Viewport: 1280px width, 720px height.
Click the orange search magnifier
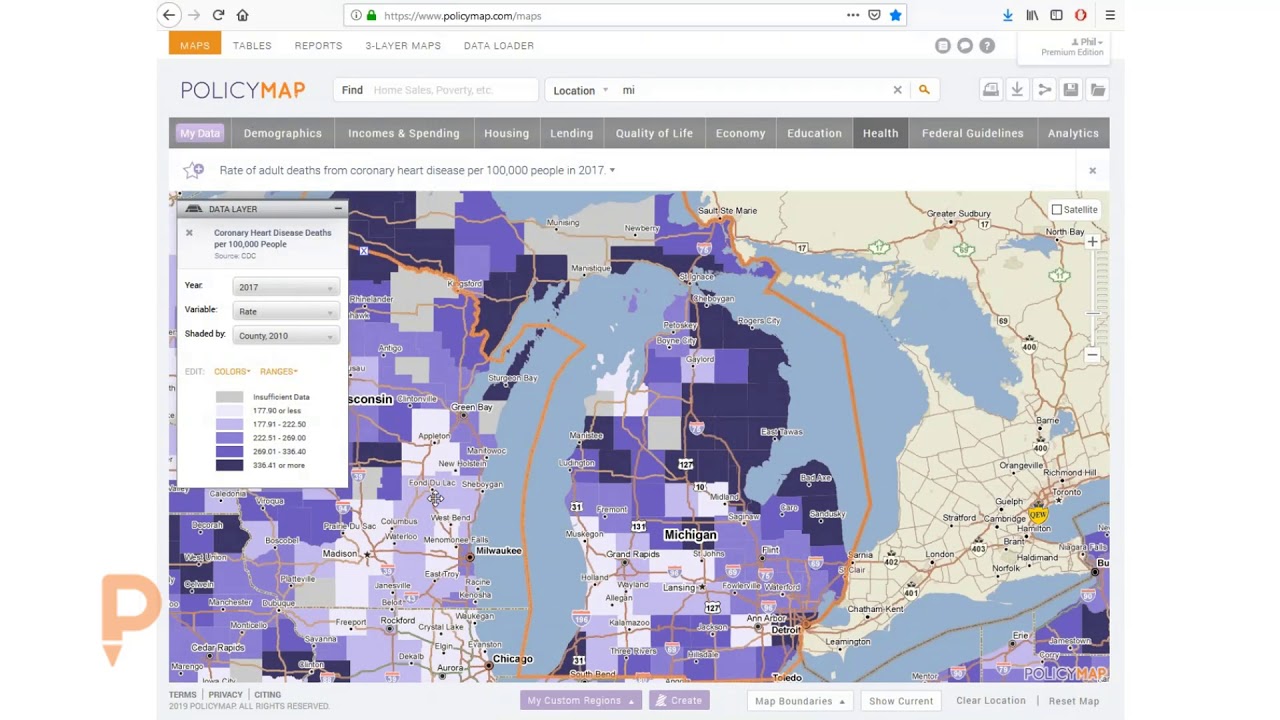pyautogui.click(x=924, y=90)
